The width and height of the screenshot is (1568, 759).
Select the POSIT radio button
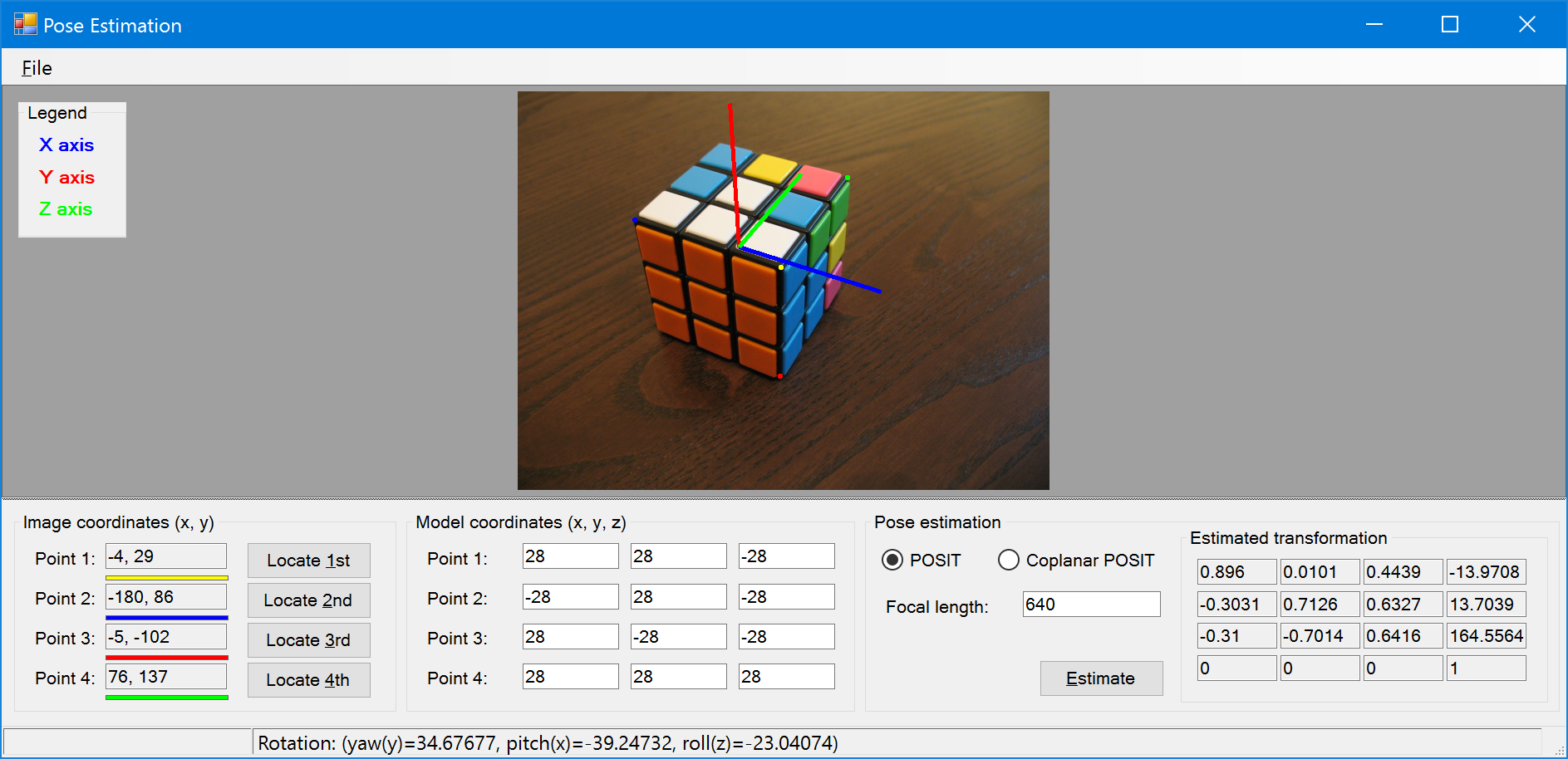(892, 561)
